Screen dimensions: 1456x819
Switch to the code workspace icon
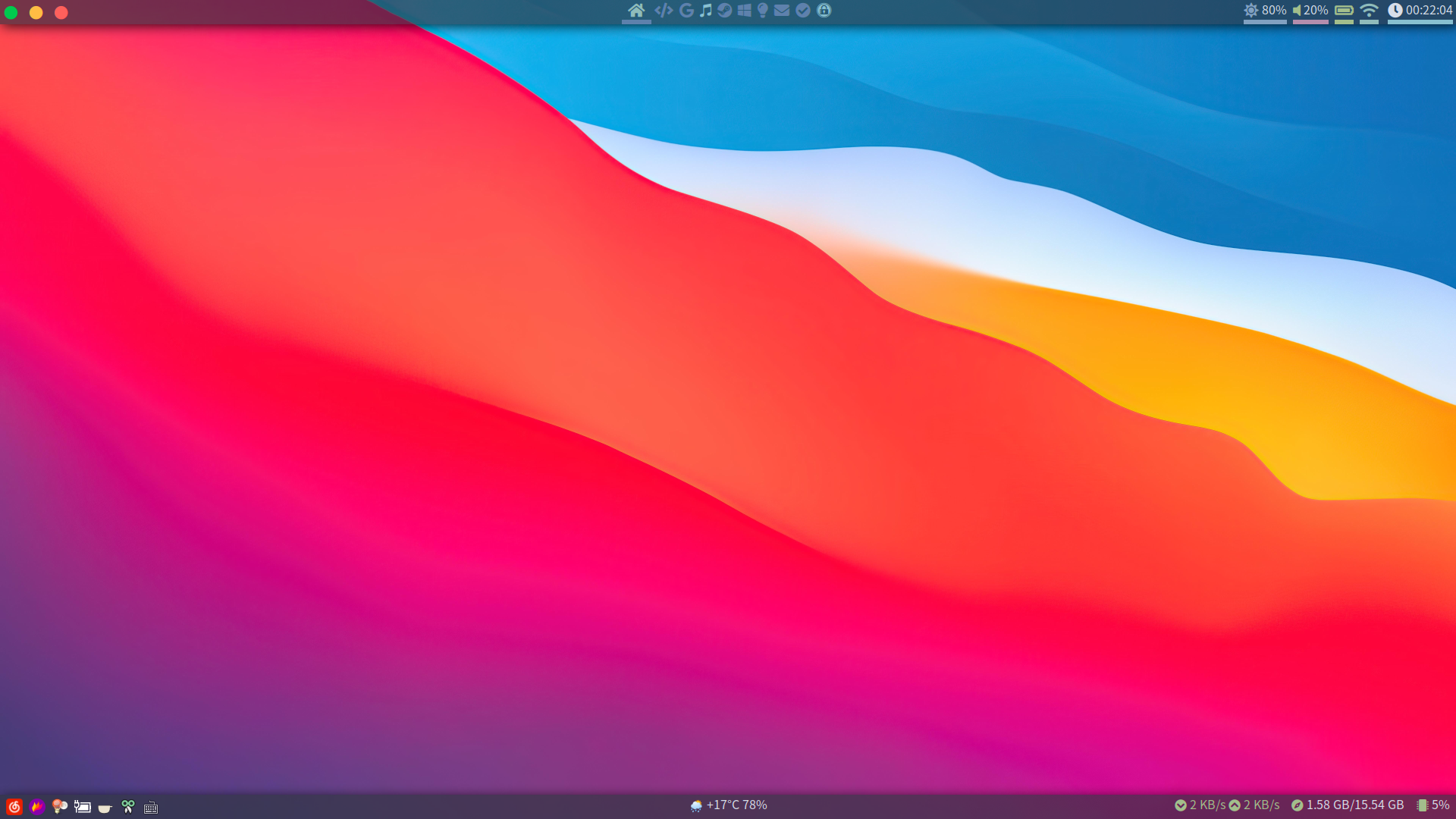coord(664,11)
